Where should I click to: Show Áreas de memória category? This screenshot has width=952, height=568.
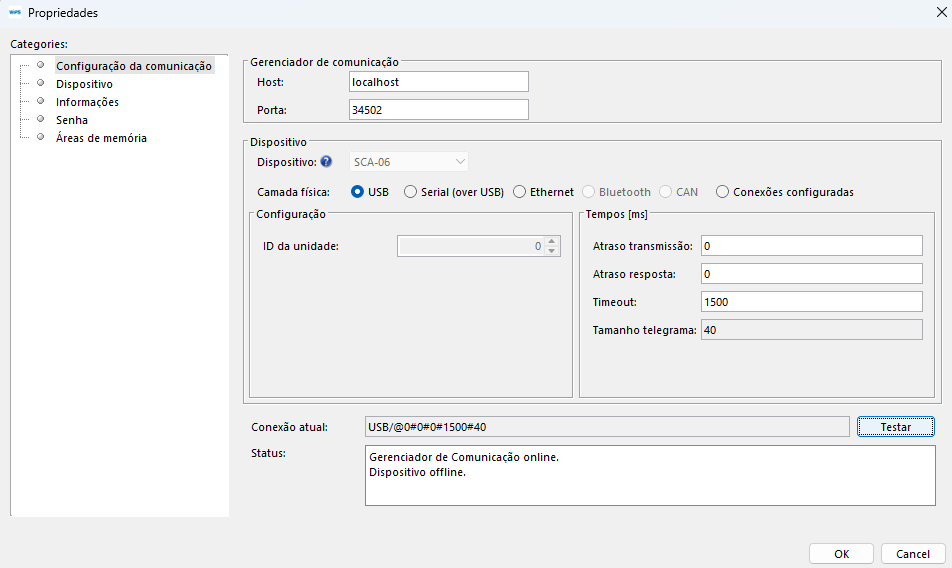tap(101, 138)
